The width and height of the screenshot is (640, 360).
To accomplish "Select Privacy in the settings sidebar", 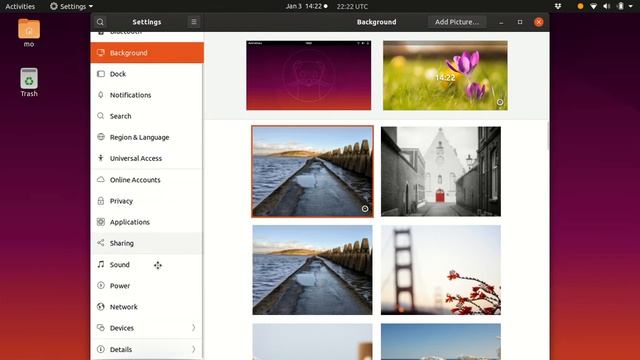I will tap(147, 201).
